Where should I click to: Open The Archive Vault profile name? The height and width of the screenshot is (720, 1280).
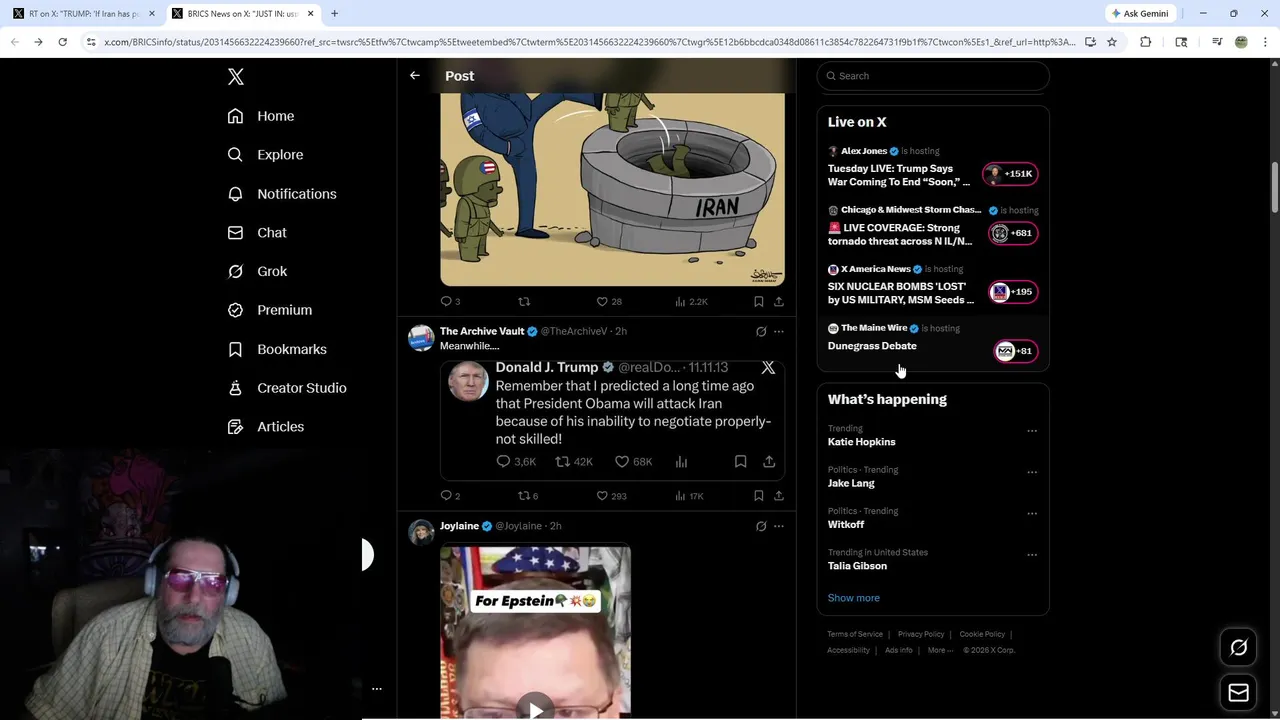(x=482, y=331)
